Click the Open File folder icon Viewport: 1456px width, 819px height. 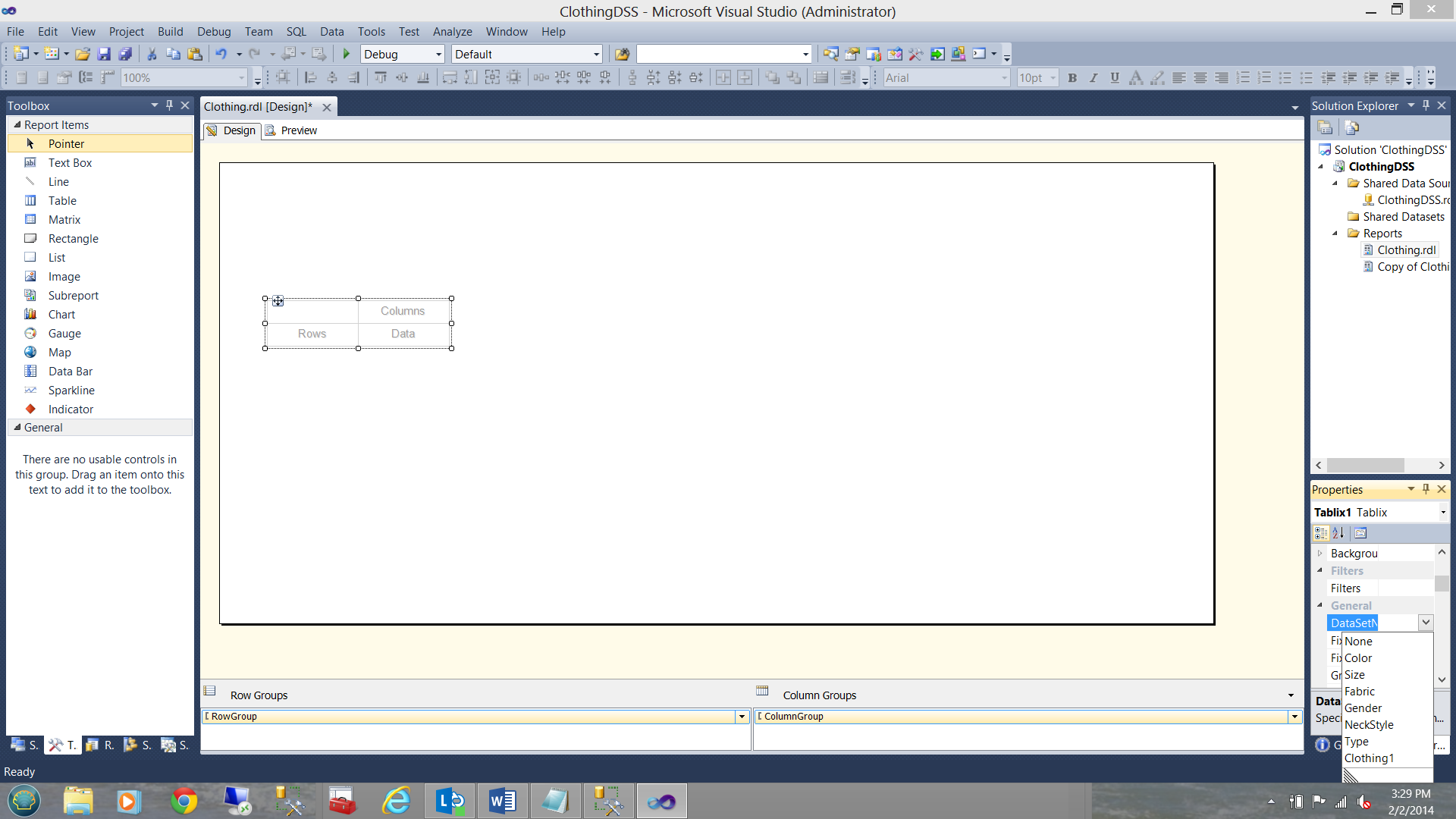point(83,54)
